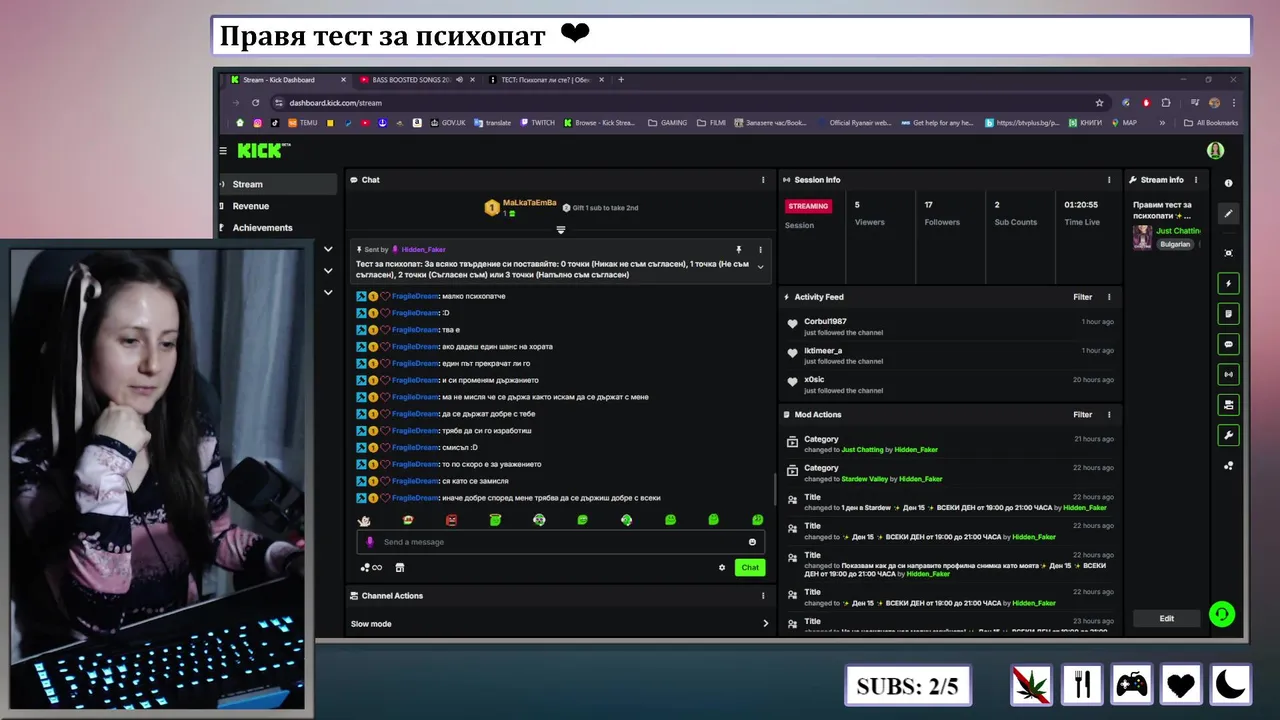Open a new browser tab with the plus button
The height and width of the screenshot is (720, 1280).
click(x=621, y=80)
